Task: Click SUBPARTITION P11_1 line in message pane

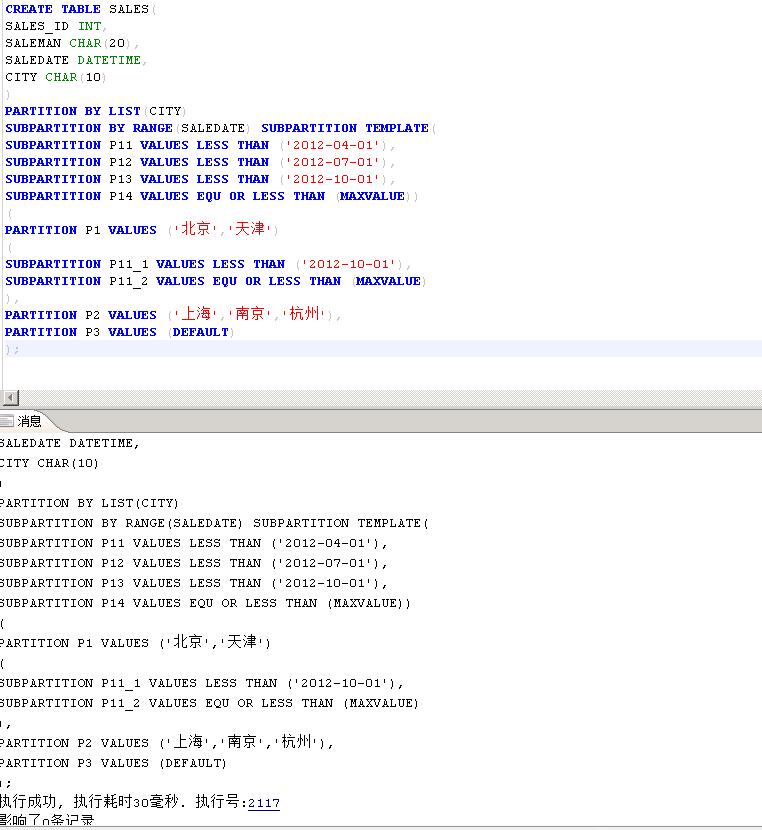Action: [202, 683]
